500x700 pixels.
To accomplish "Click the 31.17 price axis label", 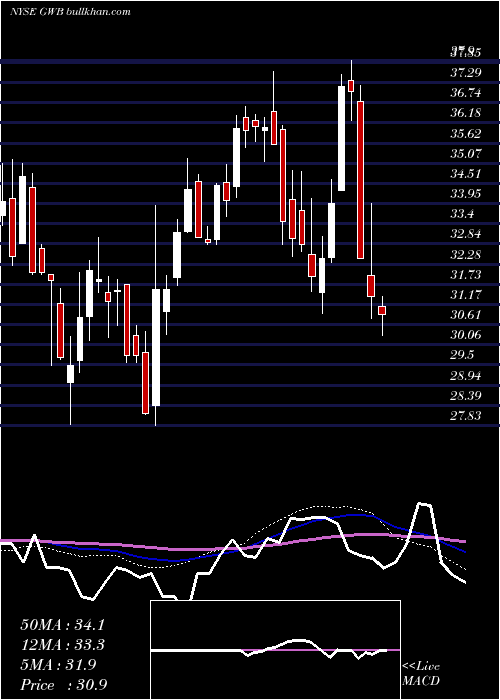I will pyautogui.click(x=466, y=295).
